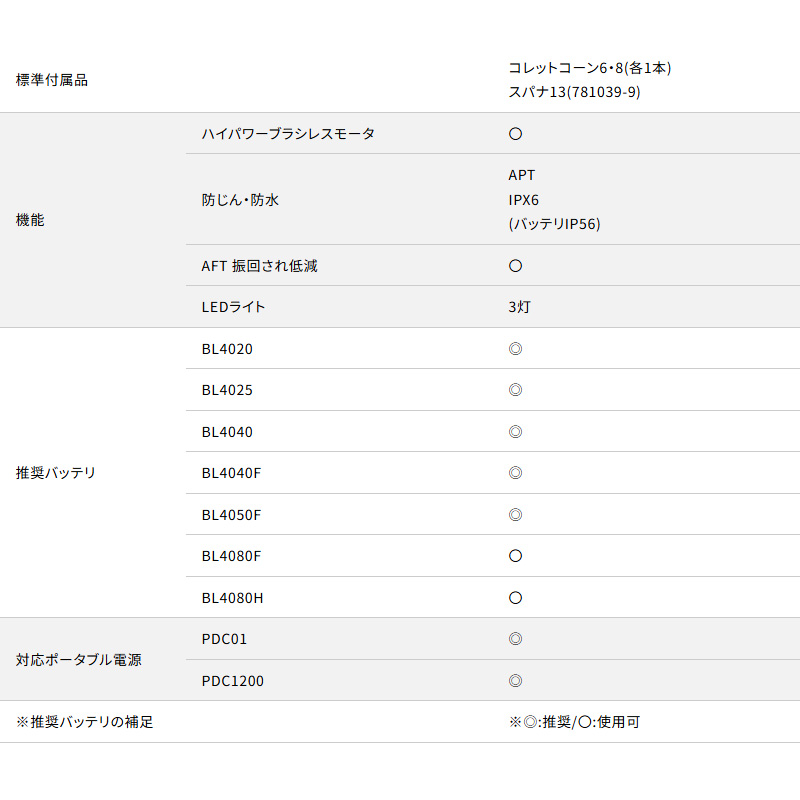
Task: Click the 標準付属品 row label
Action: tap(52, 80)
